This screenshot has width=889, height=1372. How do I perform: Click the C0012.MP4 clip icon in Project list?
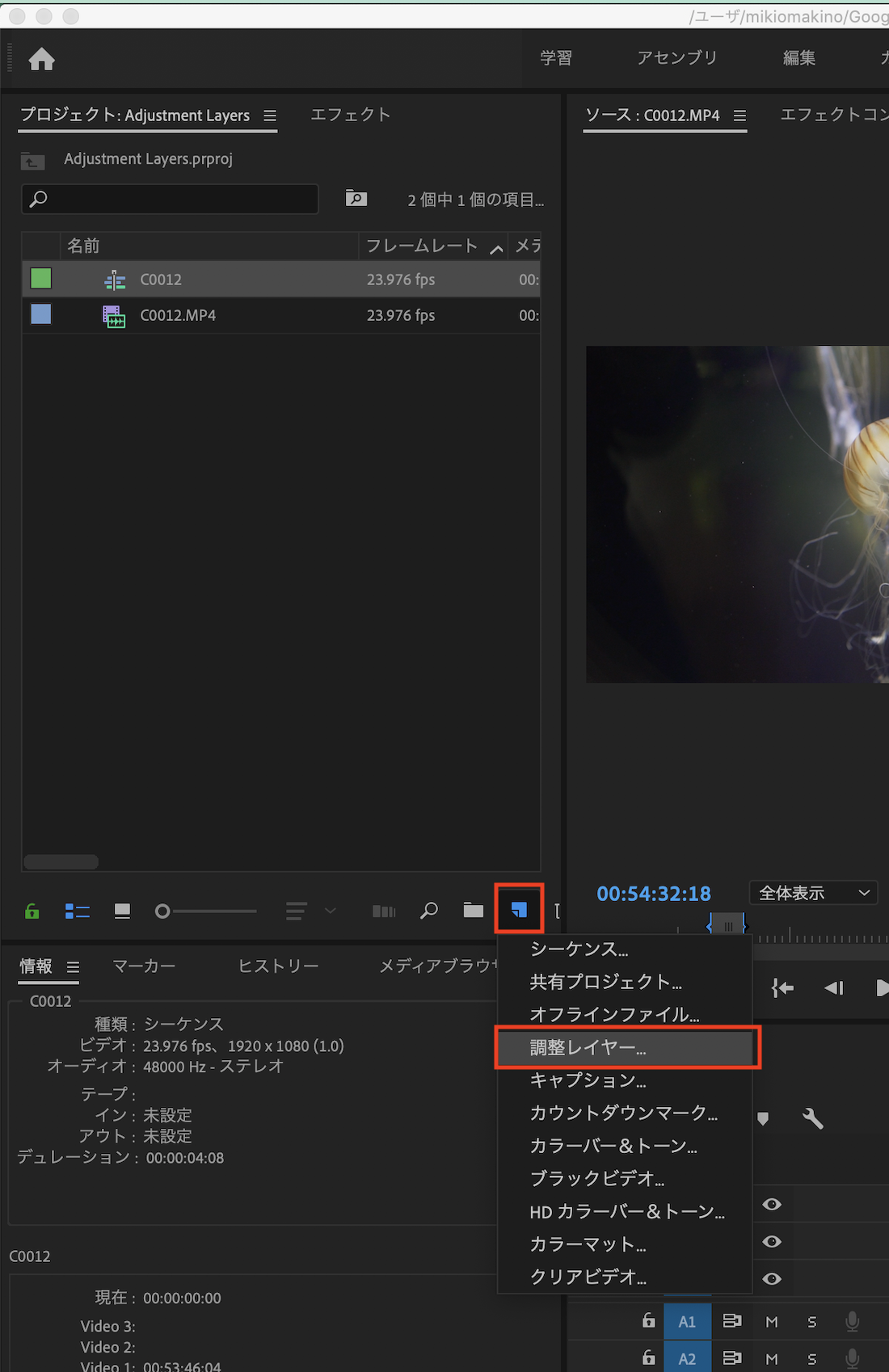coord(114,316)
